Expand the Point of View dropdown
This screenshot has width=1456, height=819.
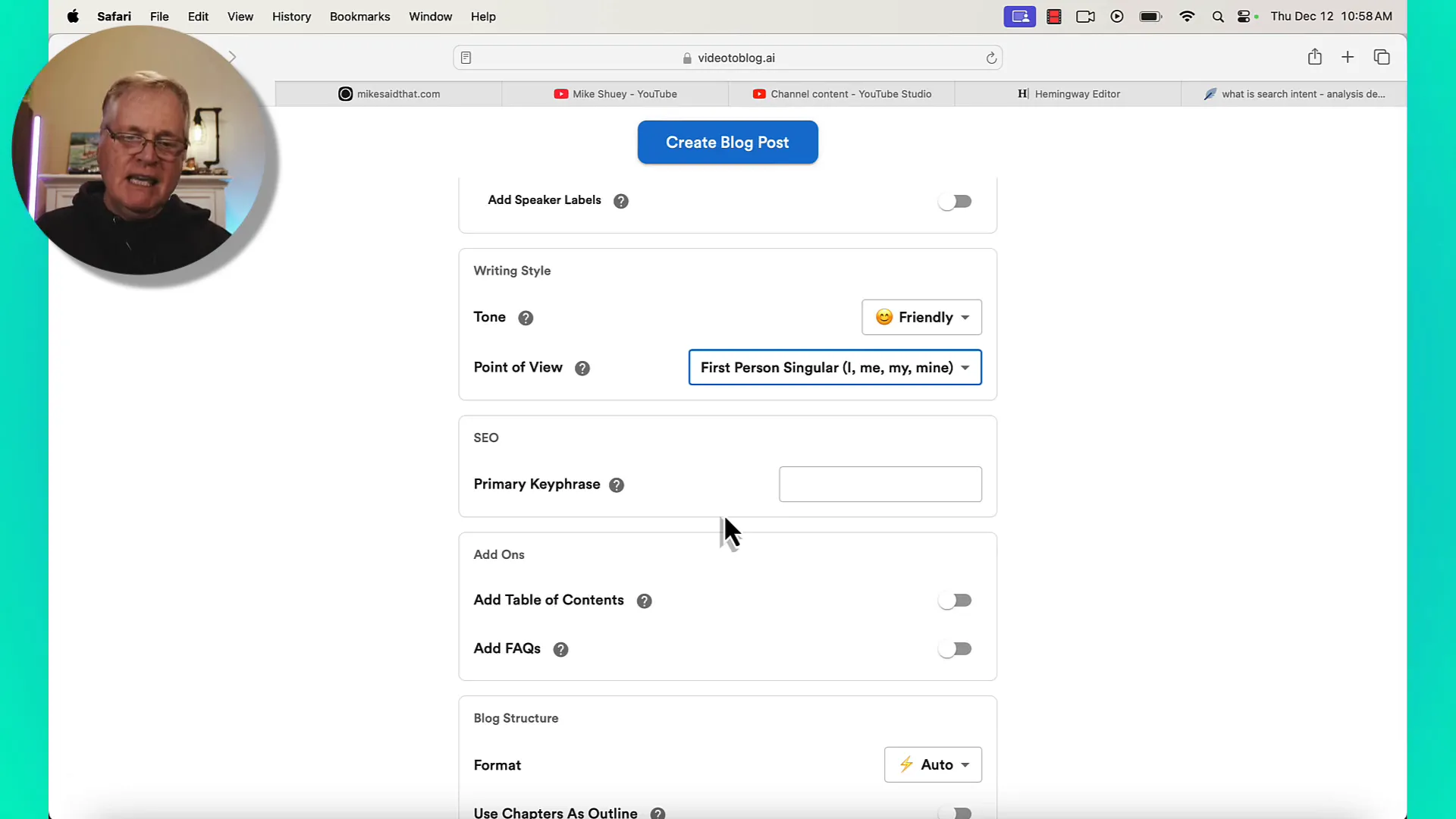point(835,367)
